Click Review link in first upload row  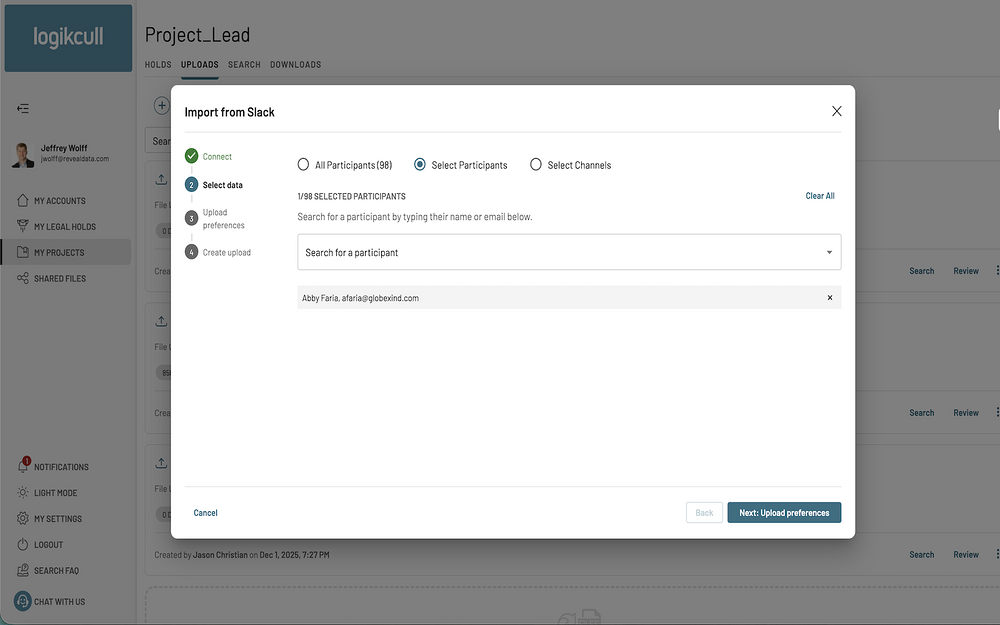966,271
